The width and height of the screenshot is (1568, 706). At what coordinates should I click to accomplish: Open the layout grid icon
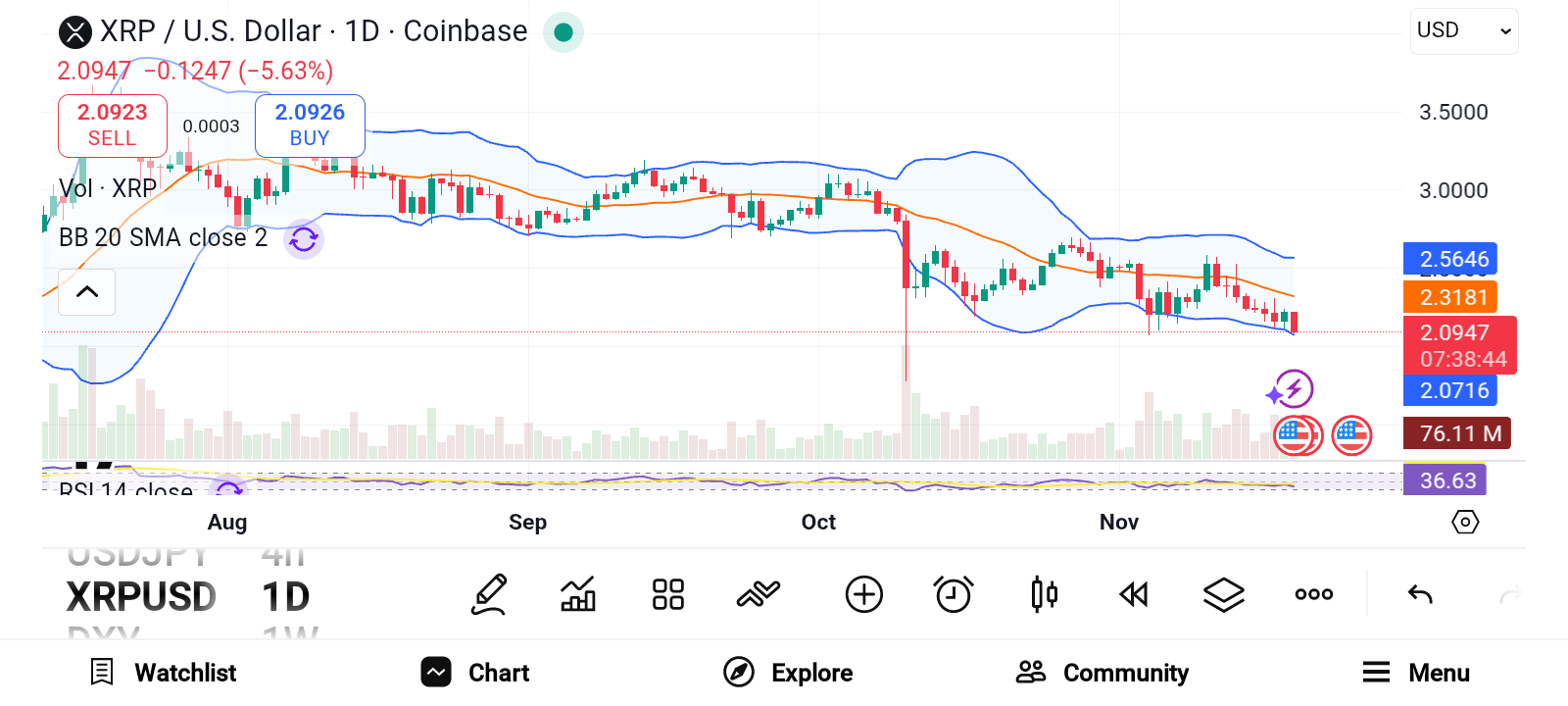click(x=668, y=594)
